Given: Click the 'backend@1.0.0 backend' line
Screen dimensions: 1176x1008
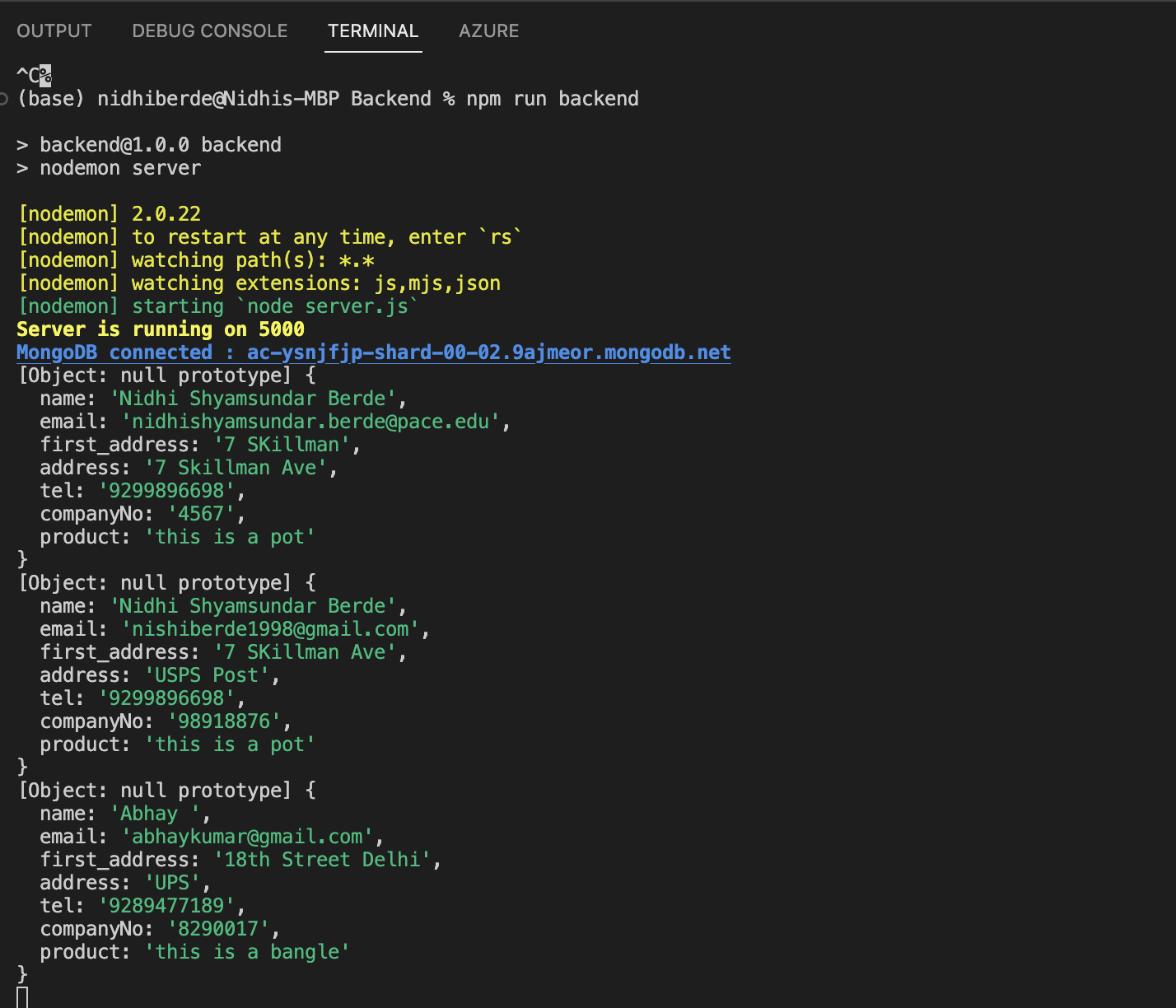Looking at the screenshot, I should point(149,145).
